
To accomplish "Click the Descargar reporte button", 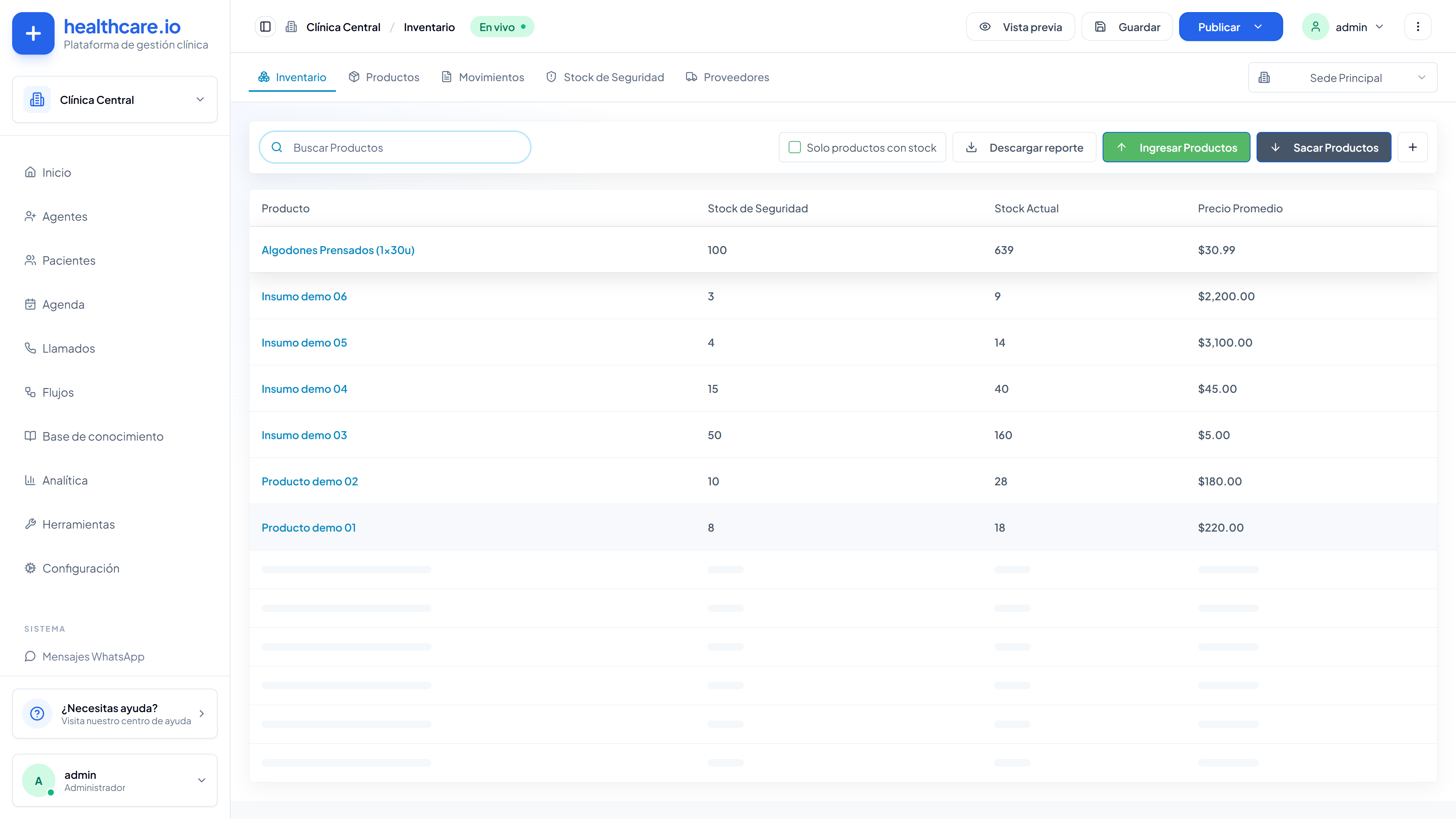I will [1024, 147].
